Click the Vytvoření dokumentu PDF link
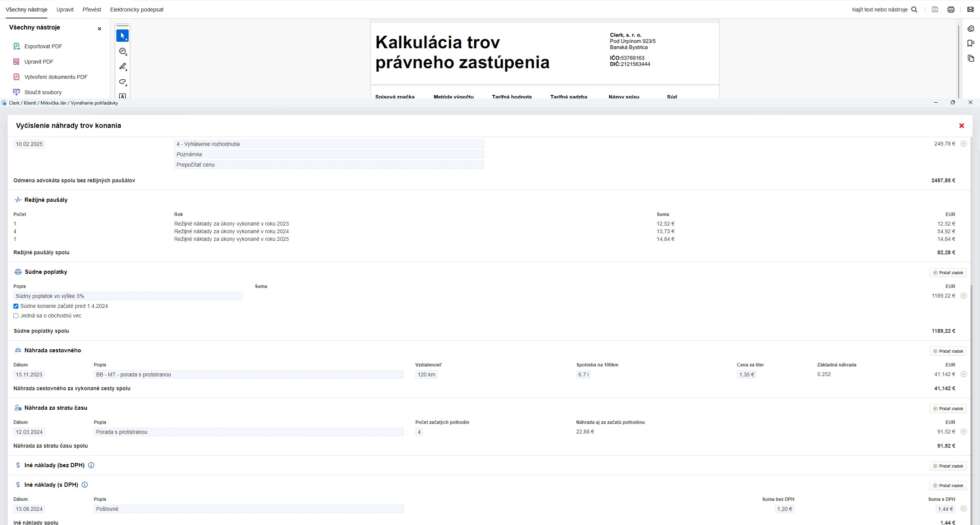This screenshot has width=980, height=525. [56, 77]
